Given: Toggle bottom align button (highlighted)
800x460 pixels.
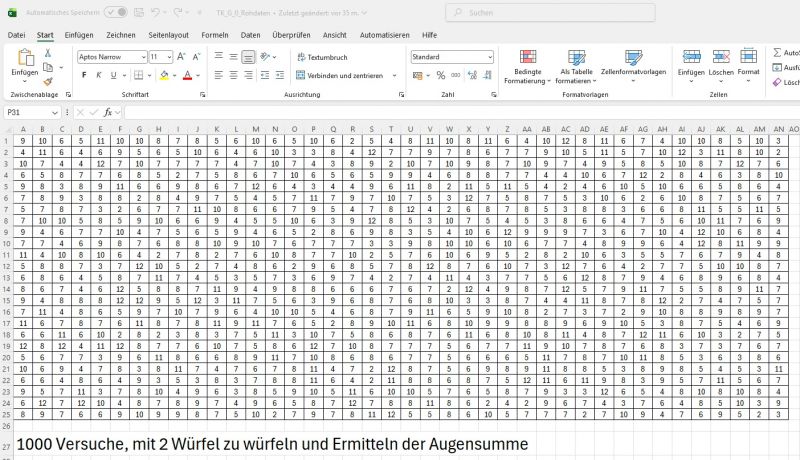Looking at the screenshot, I should pos(248,57).
